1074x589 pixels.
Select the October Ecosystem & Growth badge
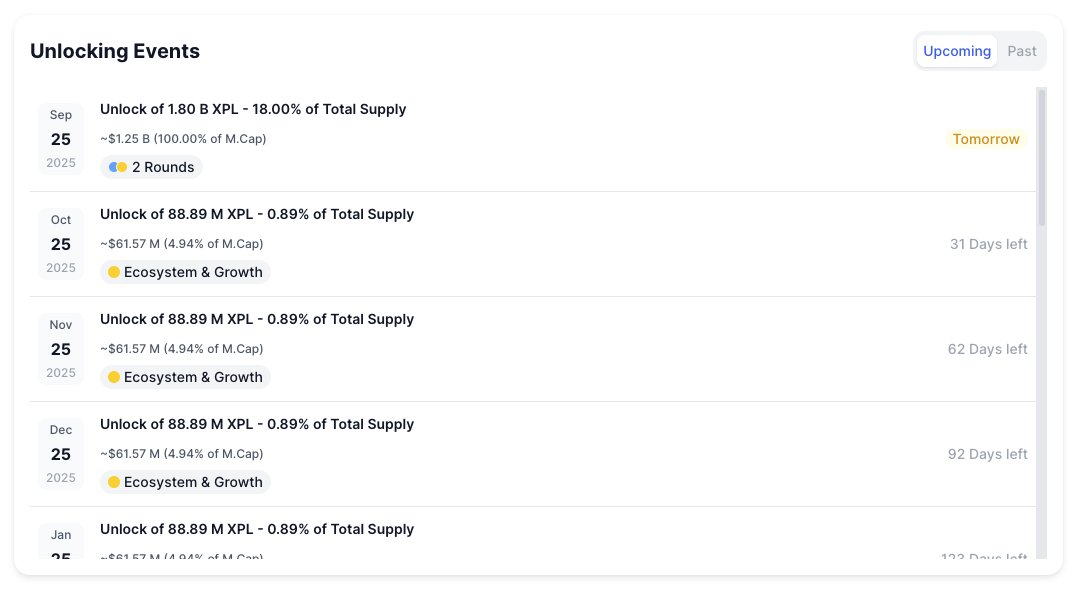pyautogui.click(x=186, y=272)
